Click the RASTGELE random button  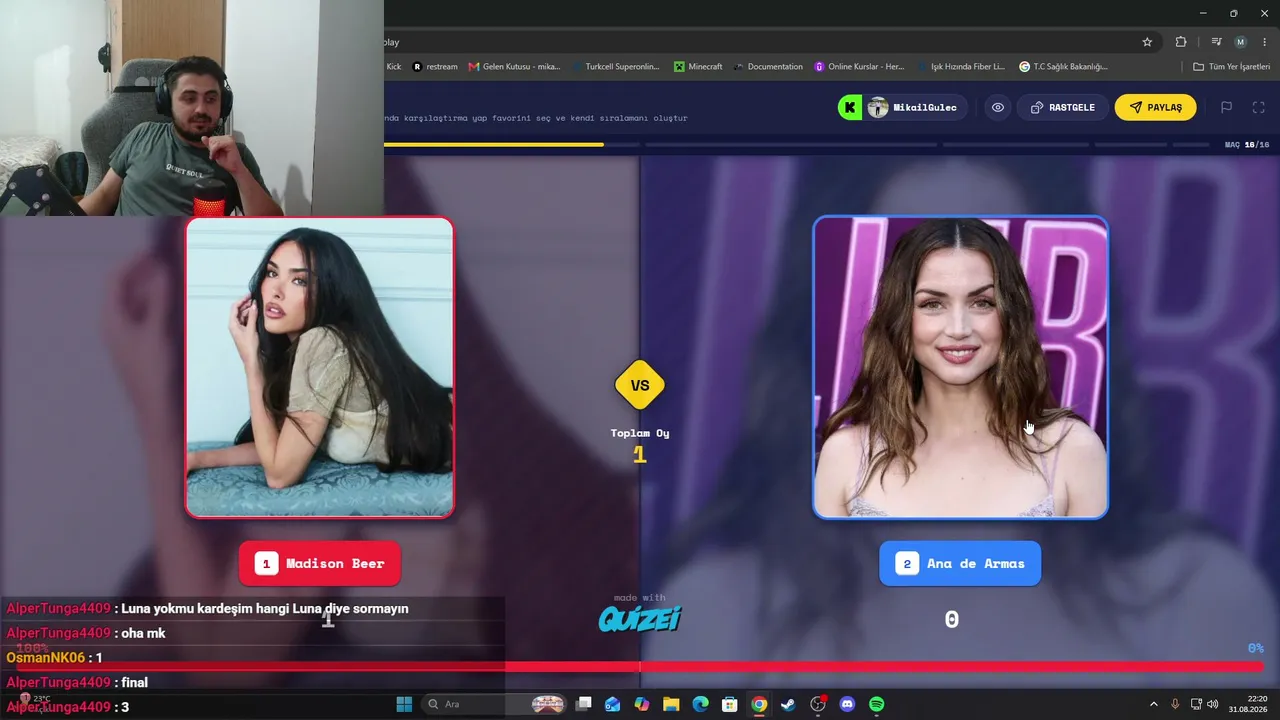point(1063,107)
